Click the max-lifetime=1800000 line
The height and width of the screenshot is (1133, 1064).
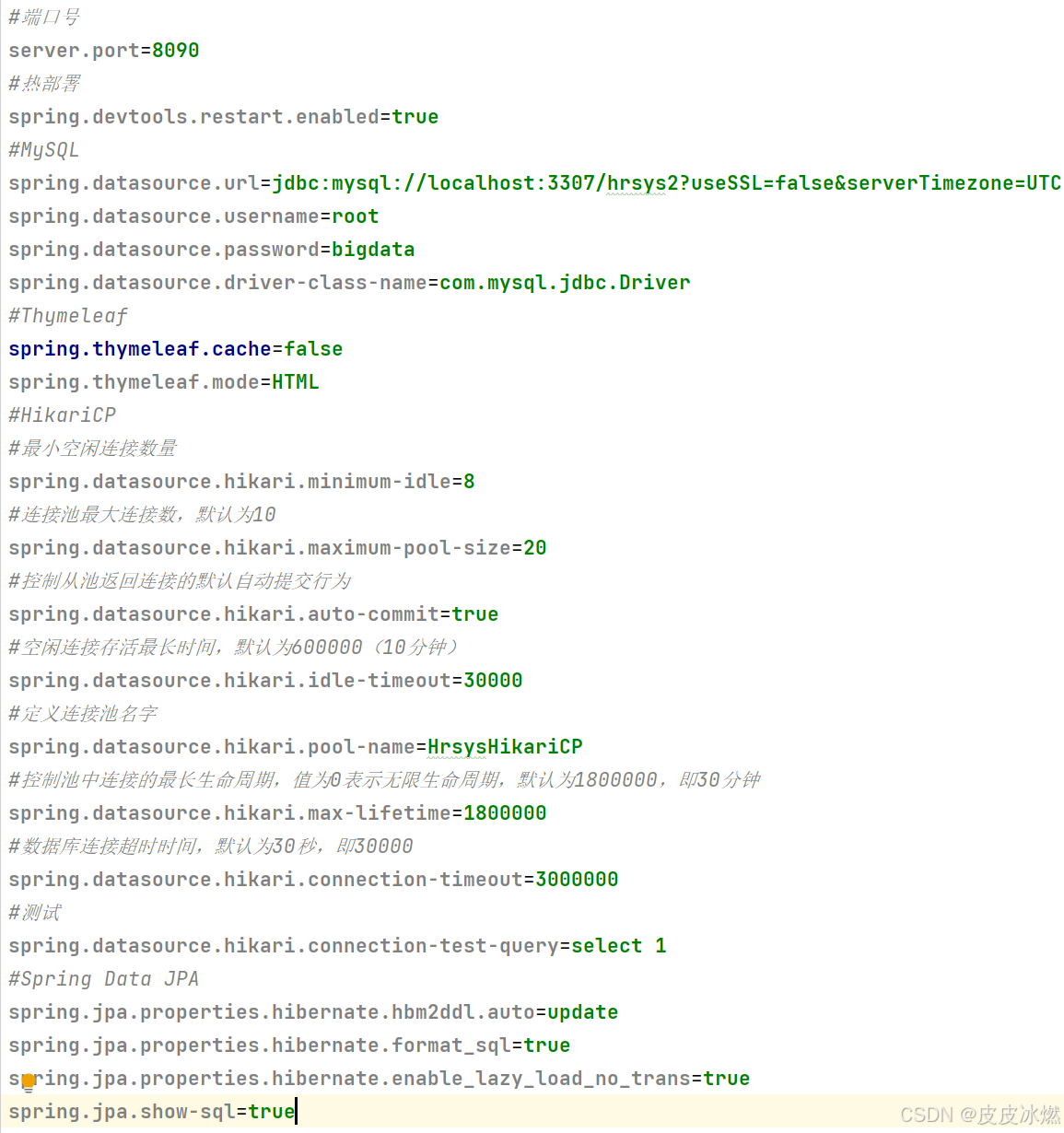coord(277,813)
